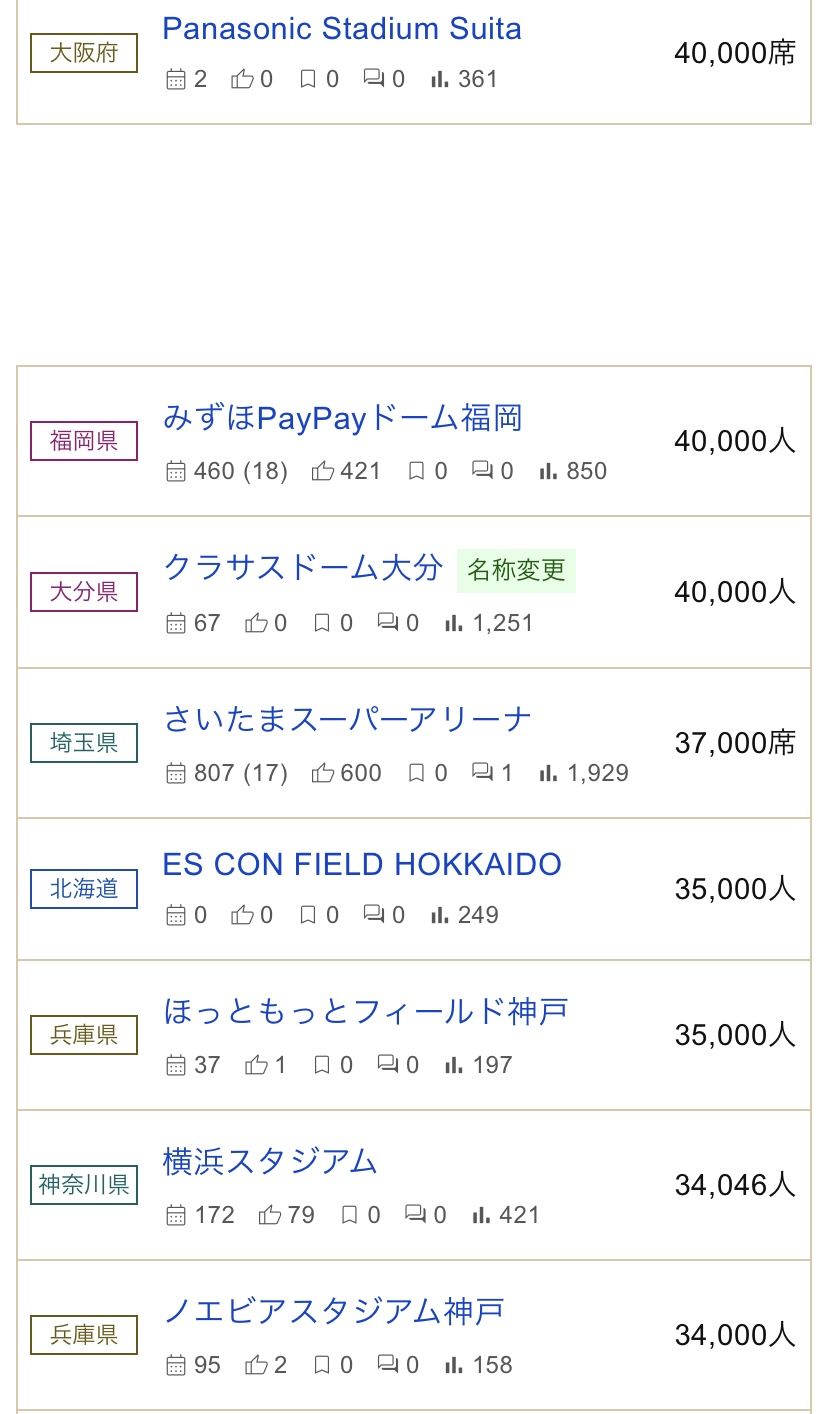Select the 北海道 prefecture tag
828x1414 pixels.
[x=84, y=889]
